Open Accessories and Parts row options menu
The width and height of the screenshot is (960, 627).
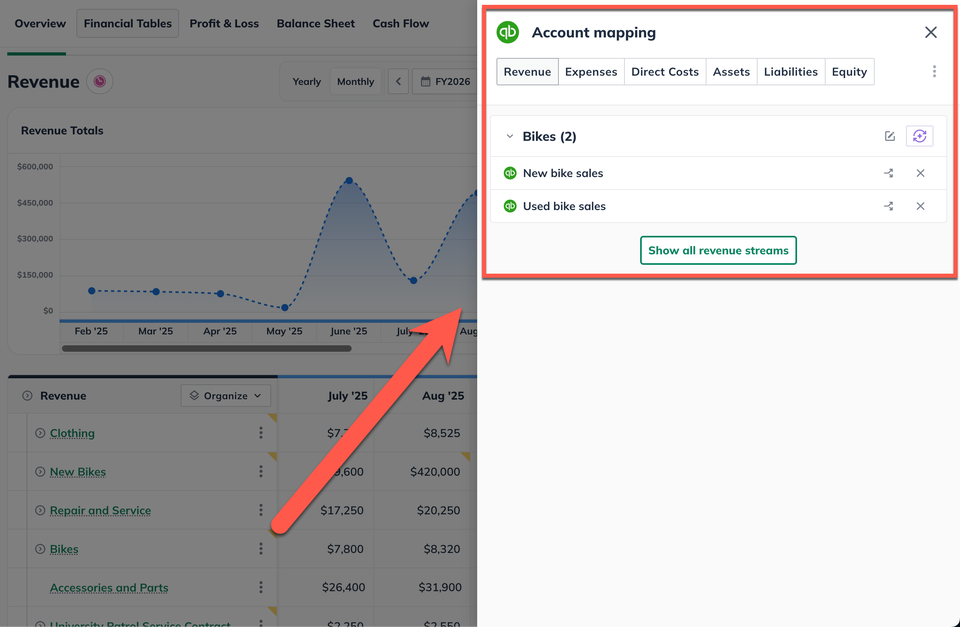point(261,587)
